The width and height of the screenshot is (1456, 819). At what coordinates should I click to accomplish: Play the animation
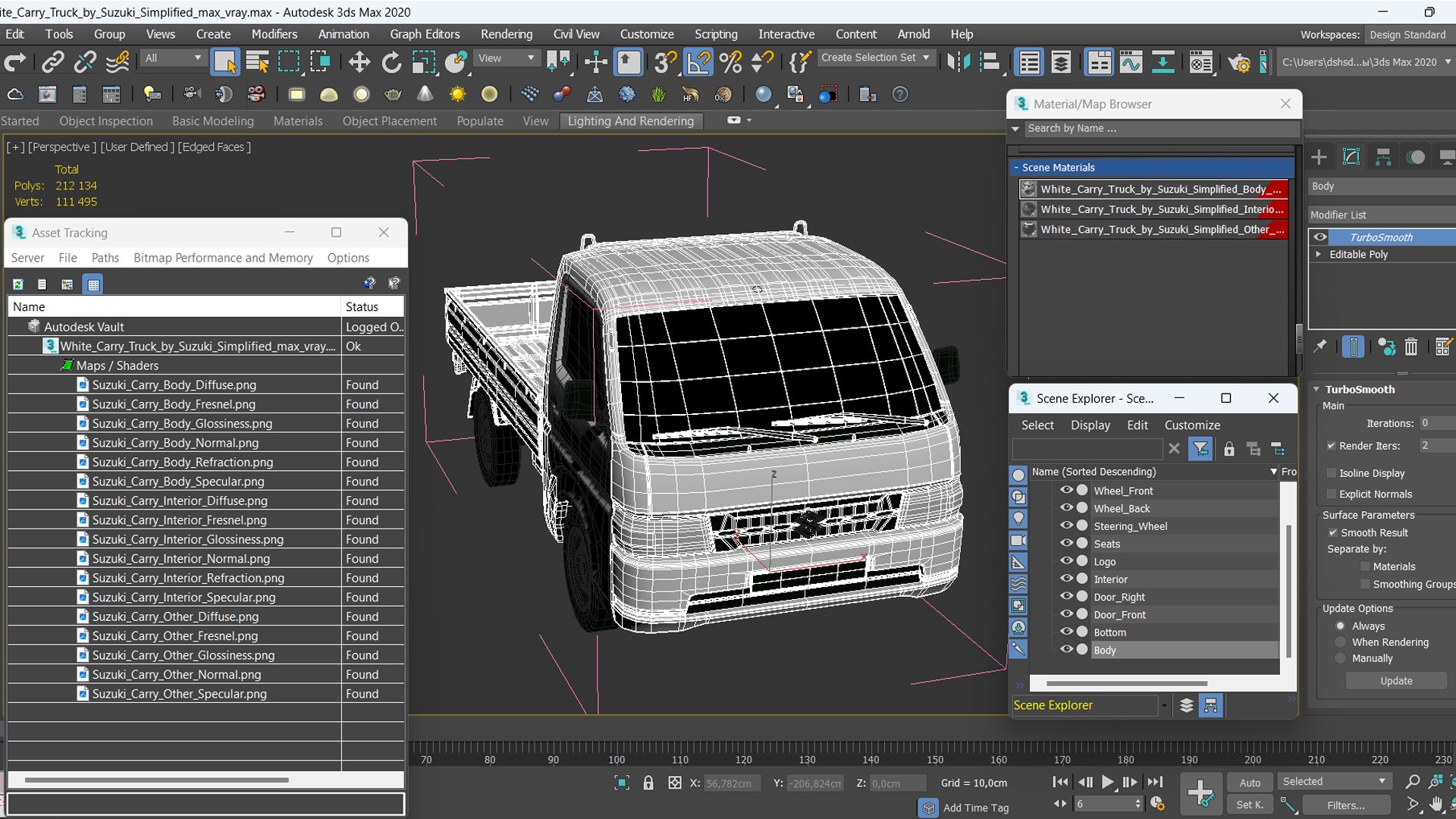click(1107, 782)
